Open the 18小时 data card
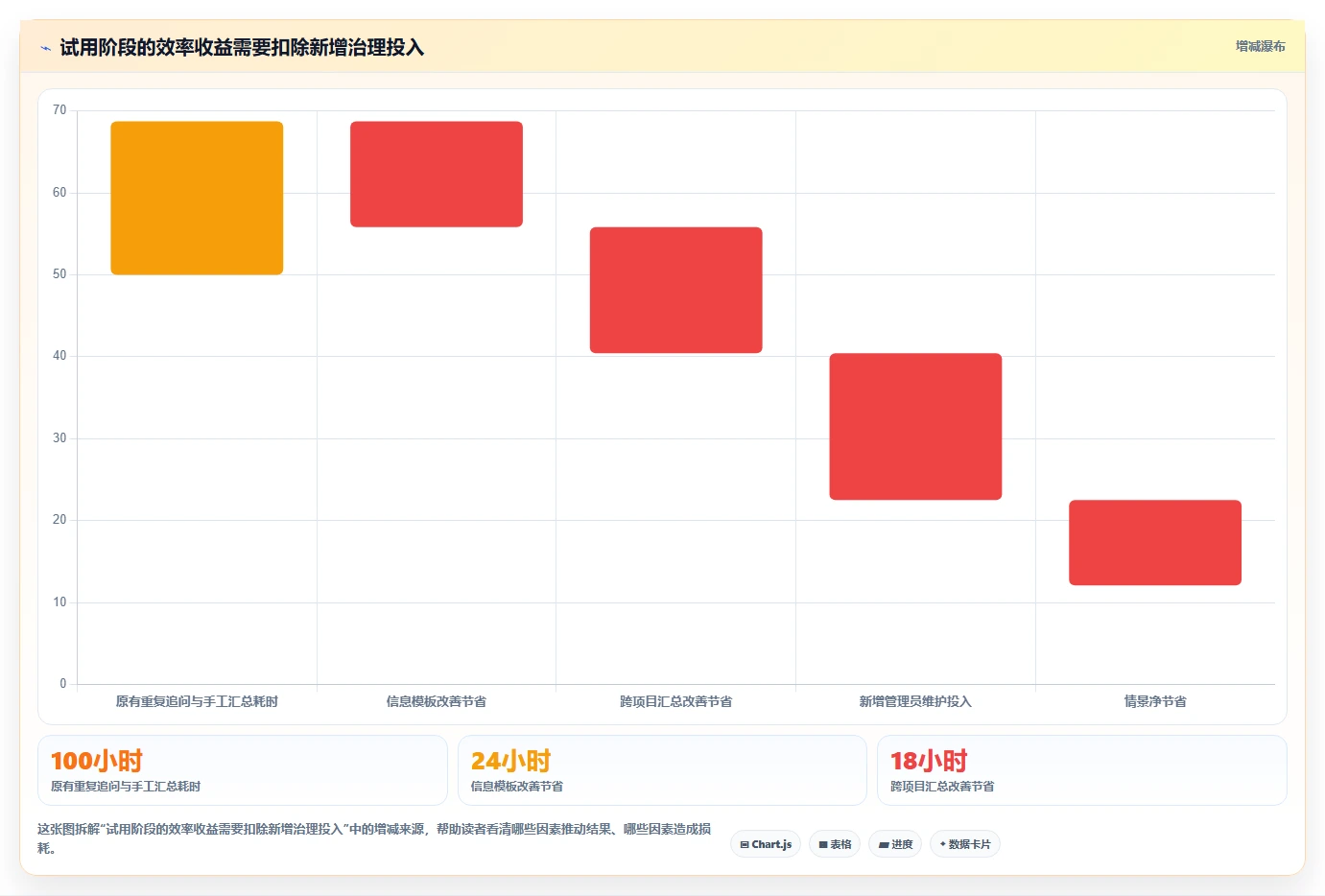1325x896 pixels. (x=1082, y=770)
